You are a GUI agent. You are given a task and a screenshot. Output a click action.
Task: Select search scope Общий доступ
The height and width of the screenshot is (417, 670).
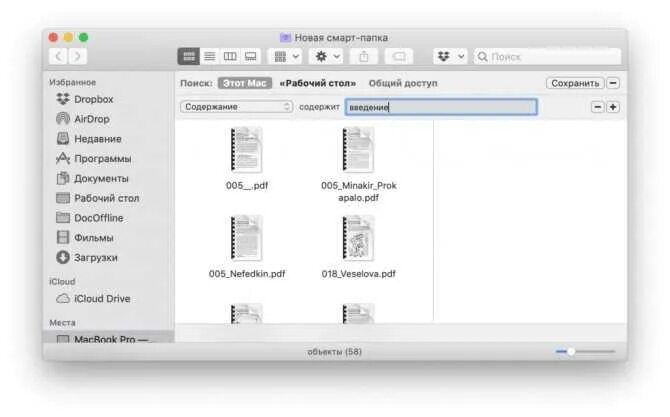point(403,83)
